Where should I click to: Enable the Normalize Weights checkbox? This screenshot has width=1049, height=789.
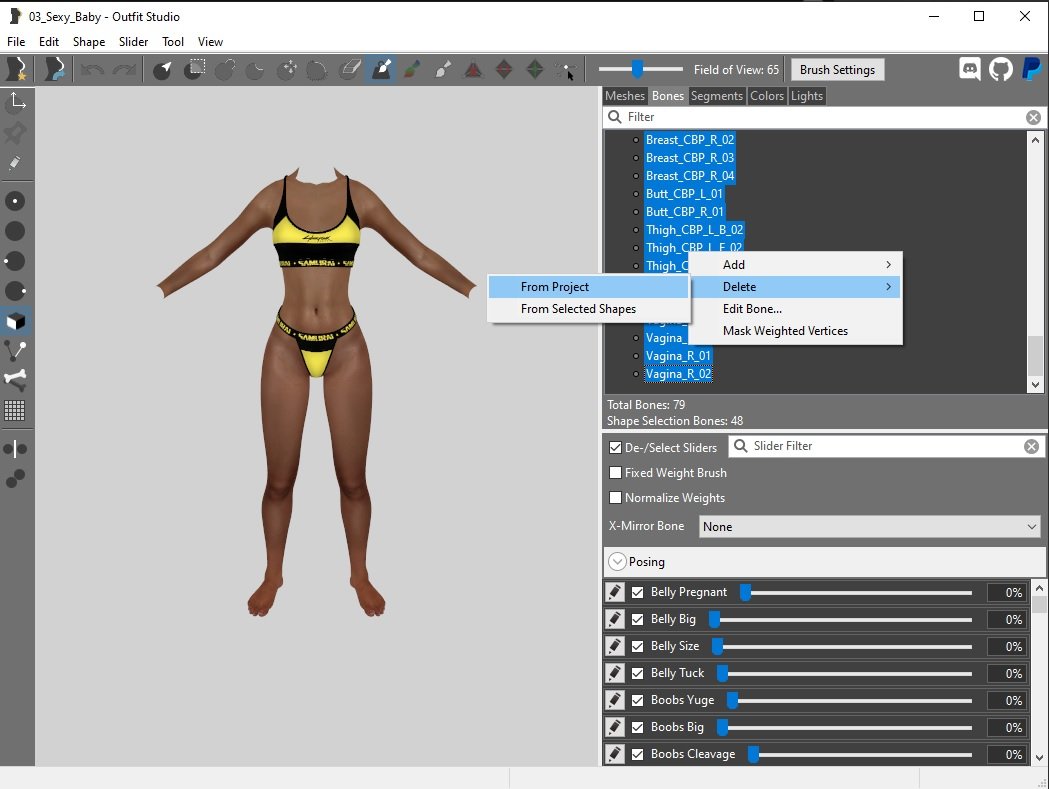click(x=616, y=498)
